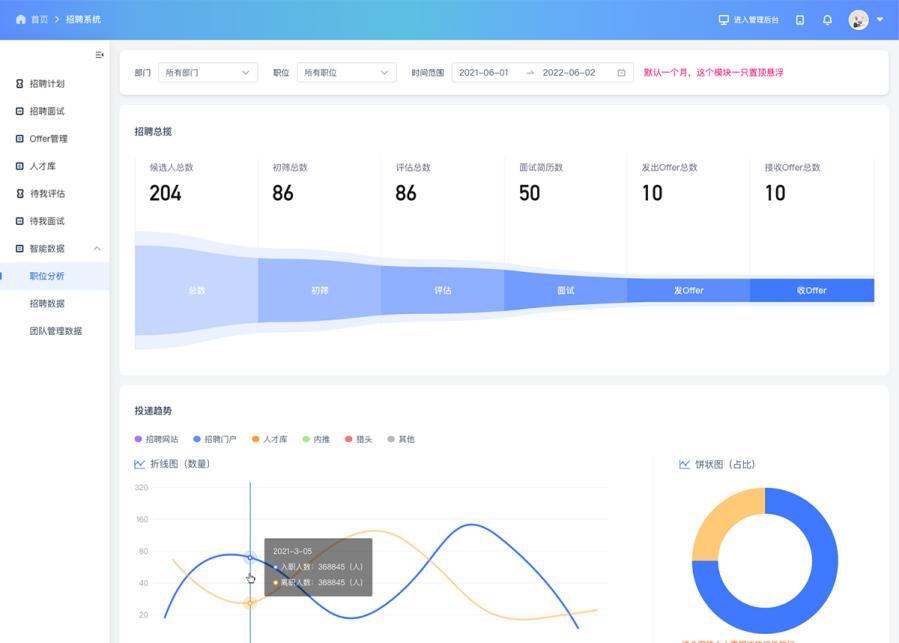Image resolution: width=899 pixels, height=643 pixels.
Task: Go to Offer管理 in the sidebar
Action: [x=48, y=139]
